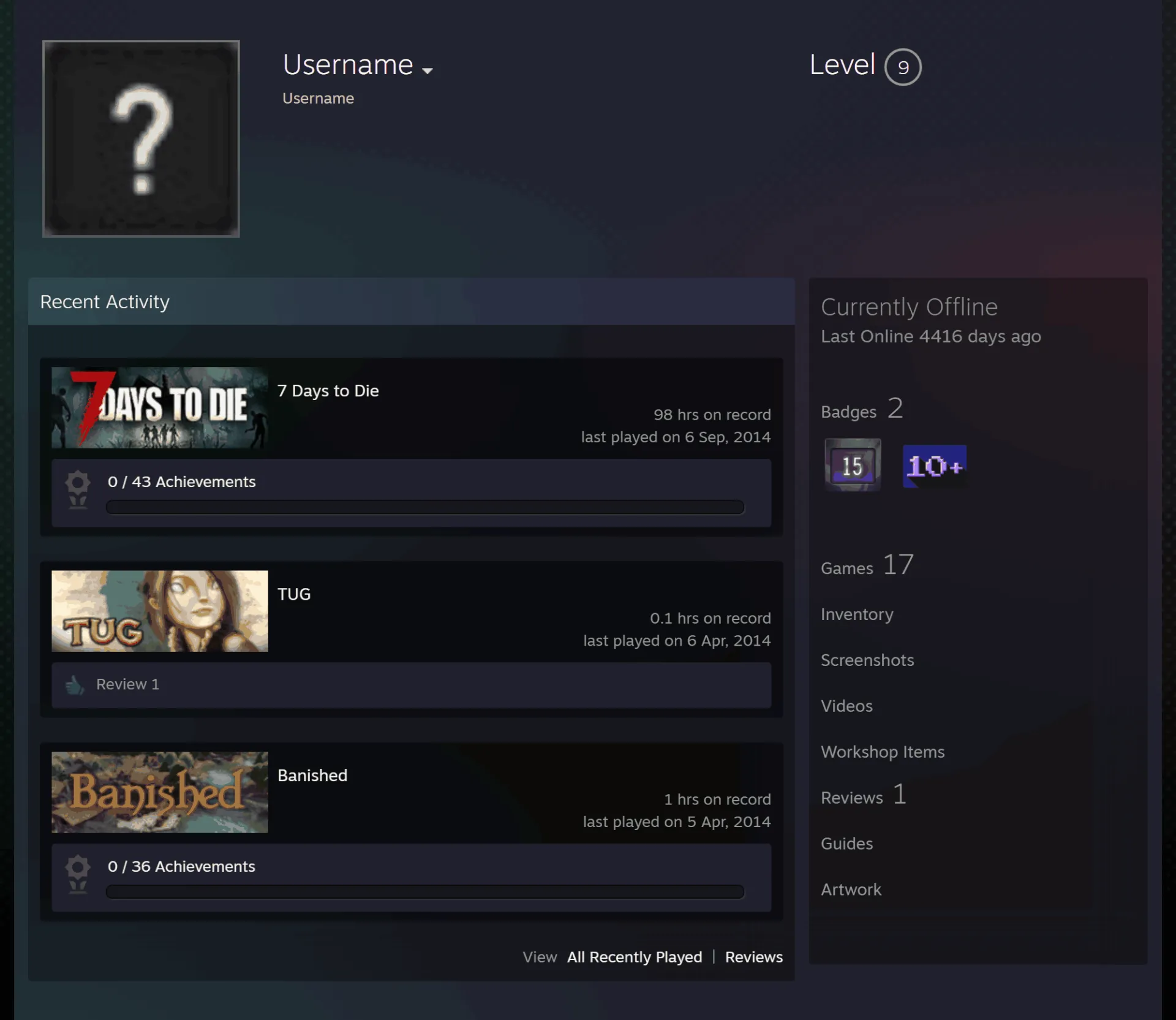
Task: View All Recently Played games
Action: pos(635,957)
